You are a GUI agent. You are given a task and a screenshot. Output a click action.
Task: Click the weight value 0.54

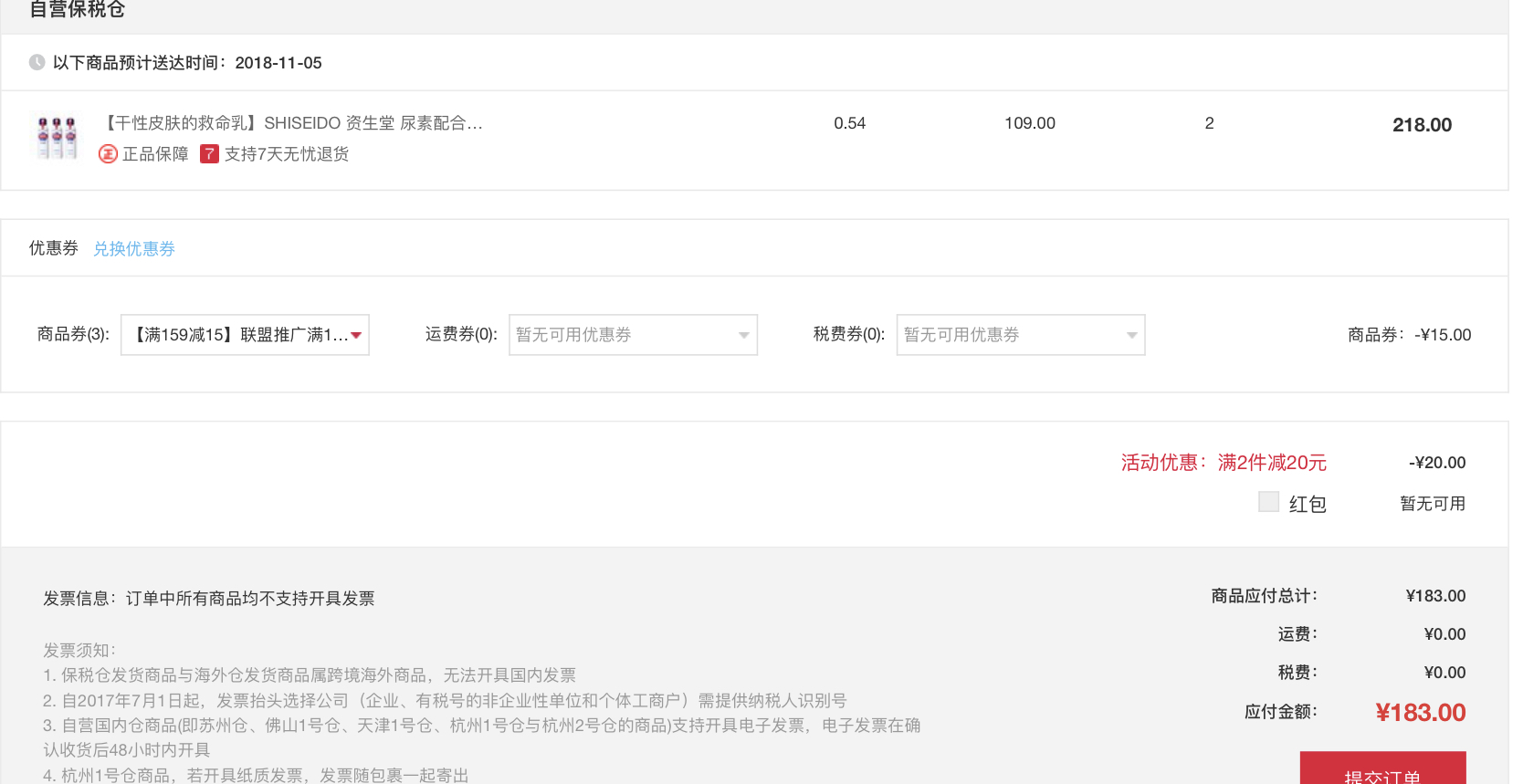[x=849, y=123]
